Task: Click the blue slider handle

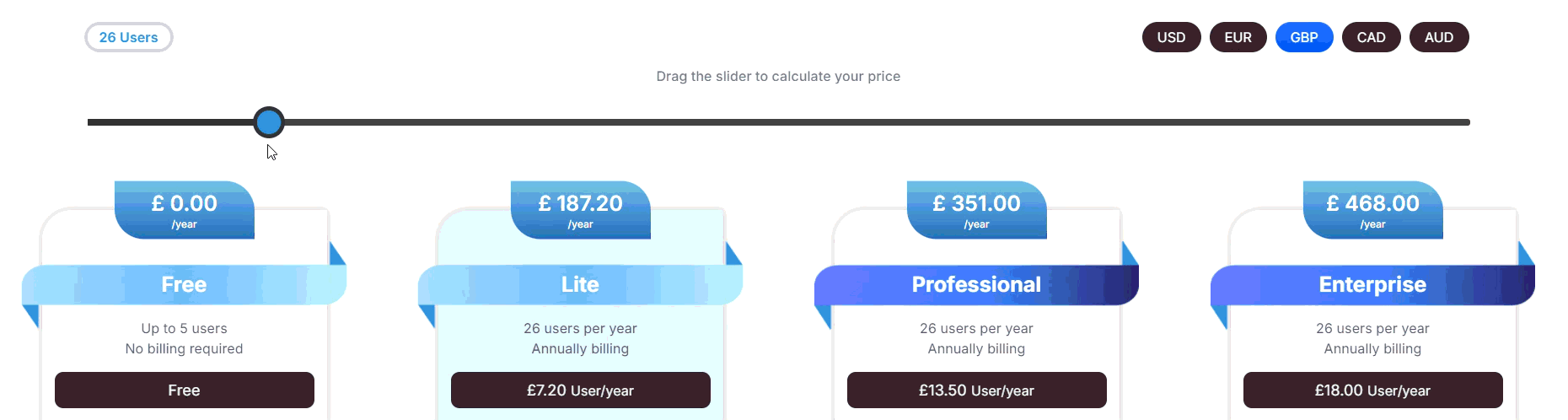Action: (269, 122)
